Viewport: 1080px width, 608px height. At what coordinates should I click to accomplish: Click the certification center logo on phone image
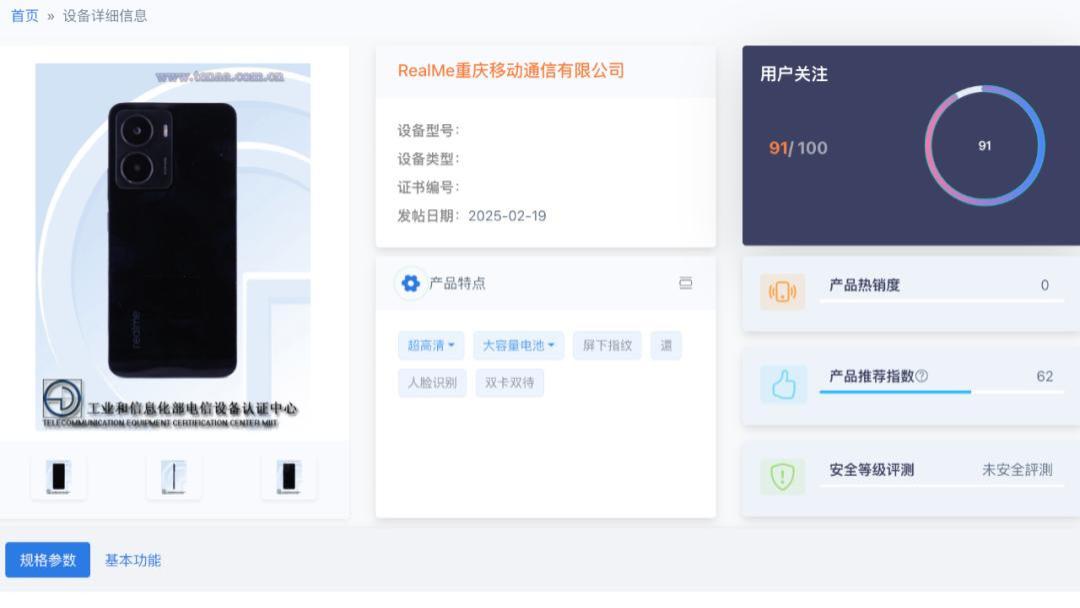click(63, 398)
